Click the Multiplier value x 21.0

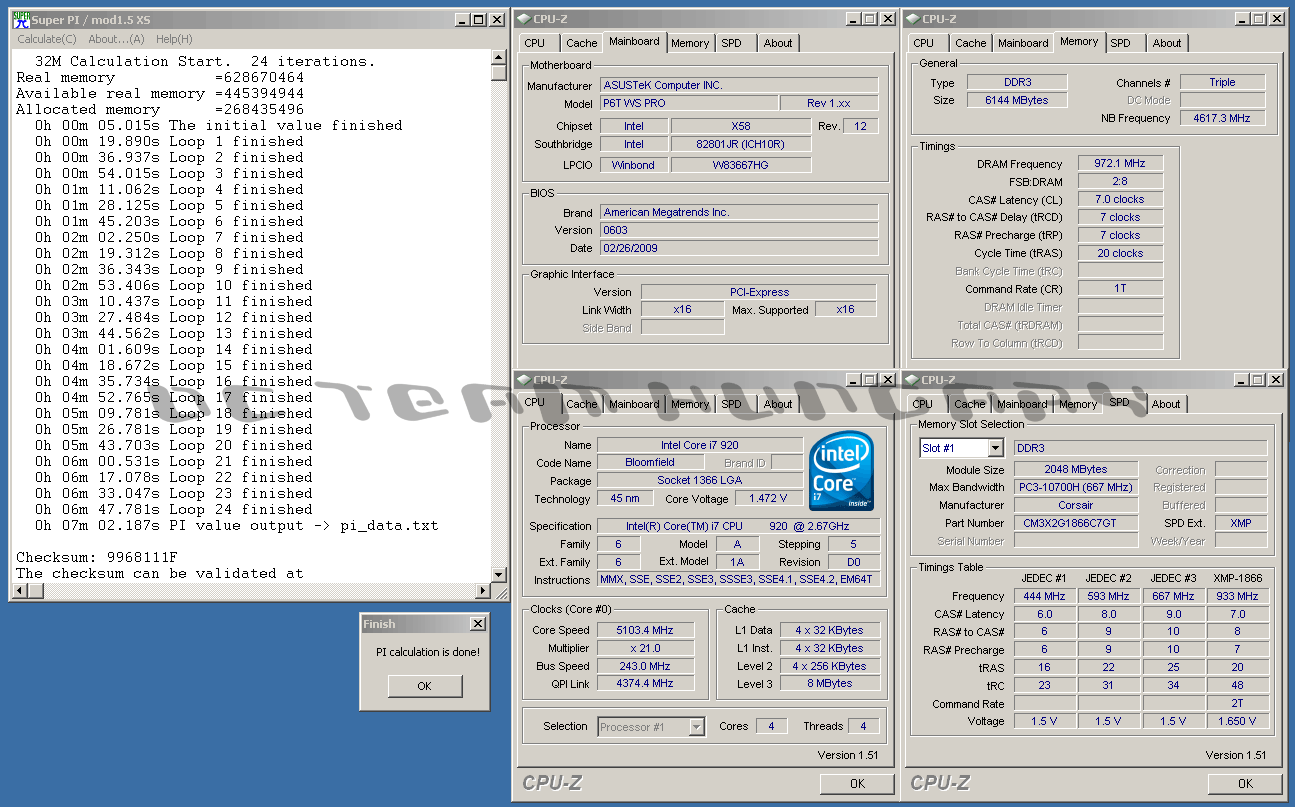point(645,648)
